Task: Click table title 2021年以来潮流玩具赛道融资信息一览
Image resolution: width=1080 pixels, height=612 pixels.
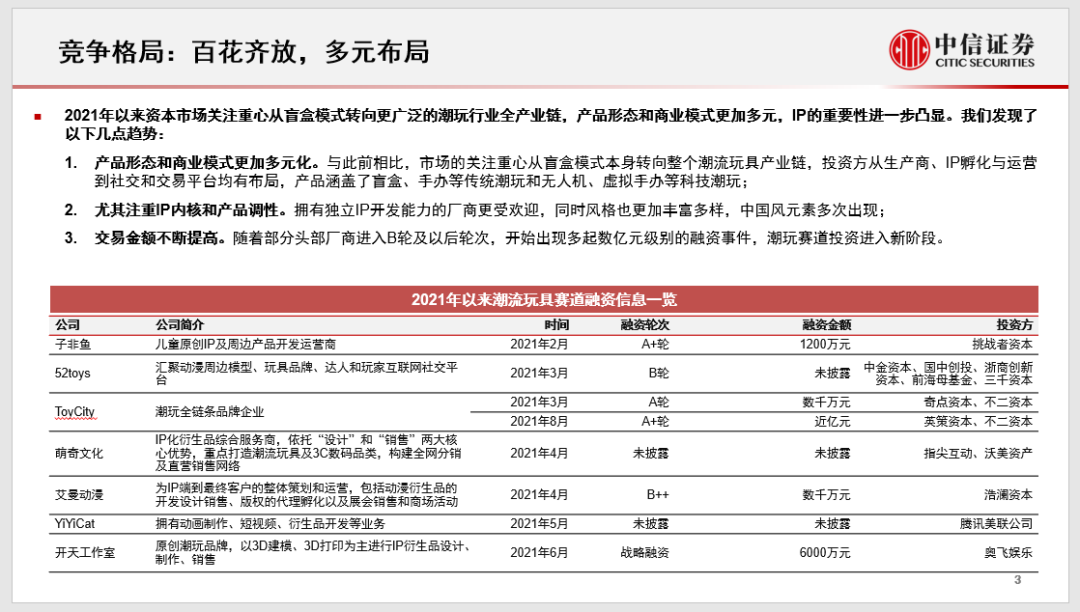Action: point(544,299)
